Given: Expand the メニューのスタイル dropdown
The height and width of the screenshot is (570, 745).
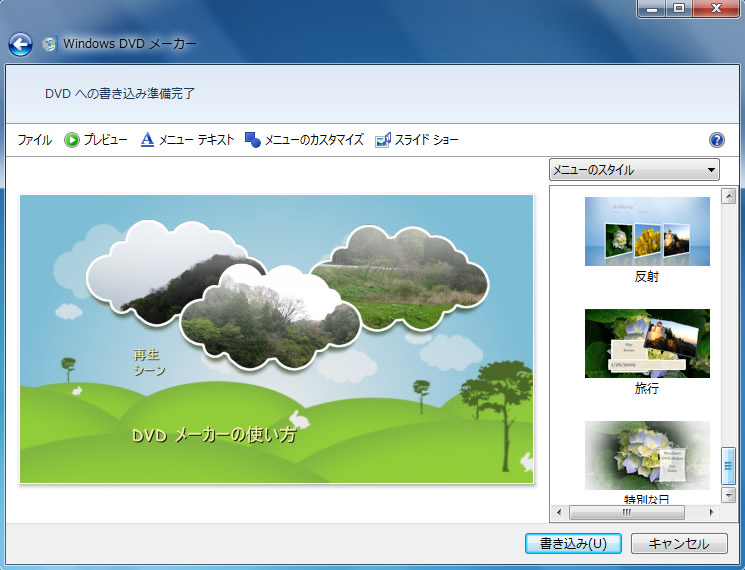Looking at the screenshot, I should coord(634,170).
